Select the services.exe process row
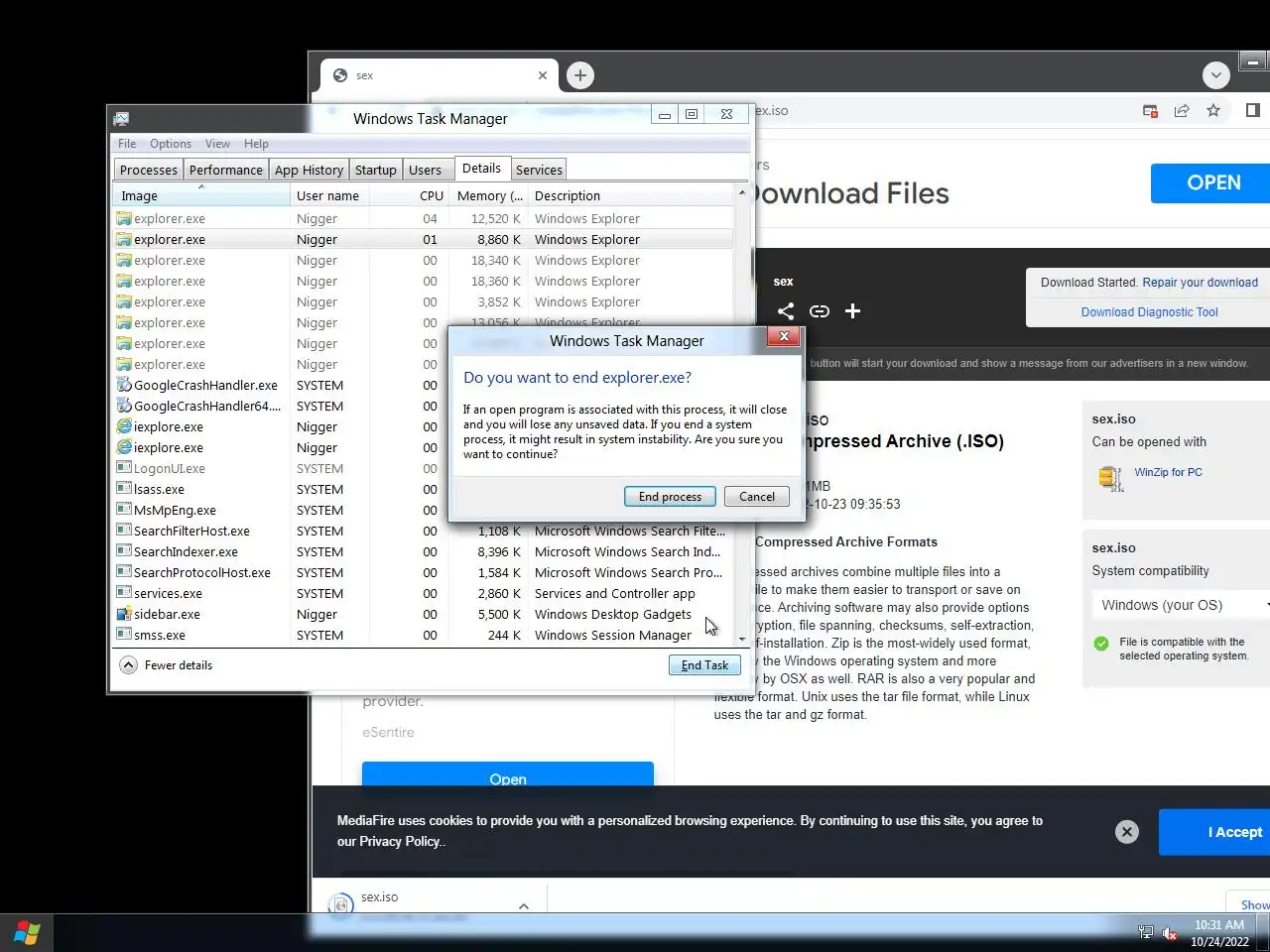This screenshot has width=1270, height=952. (x=424, y=593)
